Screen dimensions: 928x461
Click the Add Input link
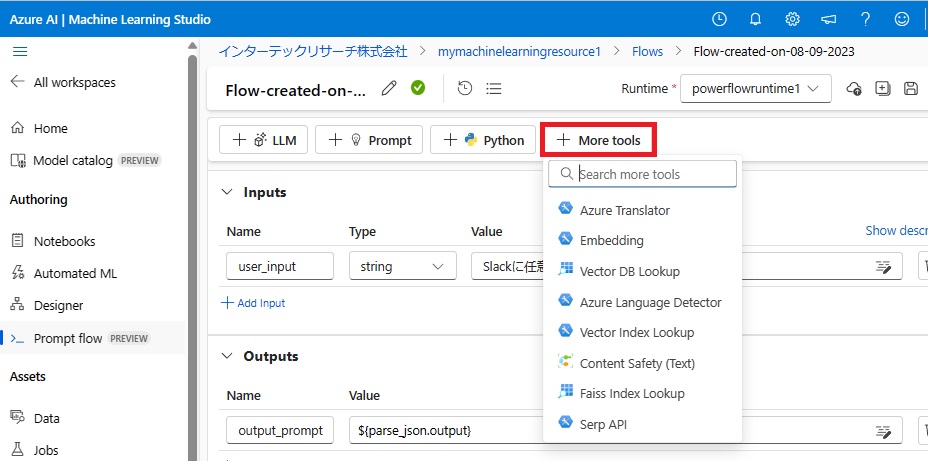253,303
